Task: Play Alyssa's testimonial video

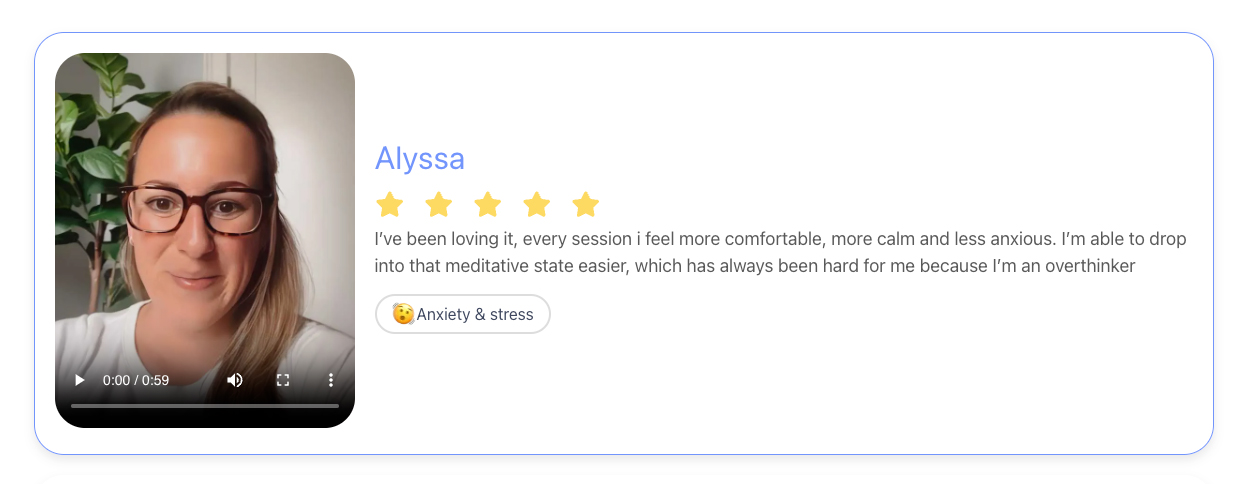Action: 80,380
